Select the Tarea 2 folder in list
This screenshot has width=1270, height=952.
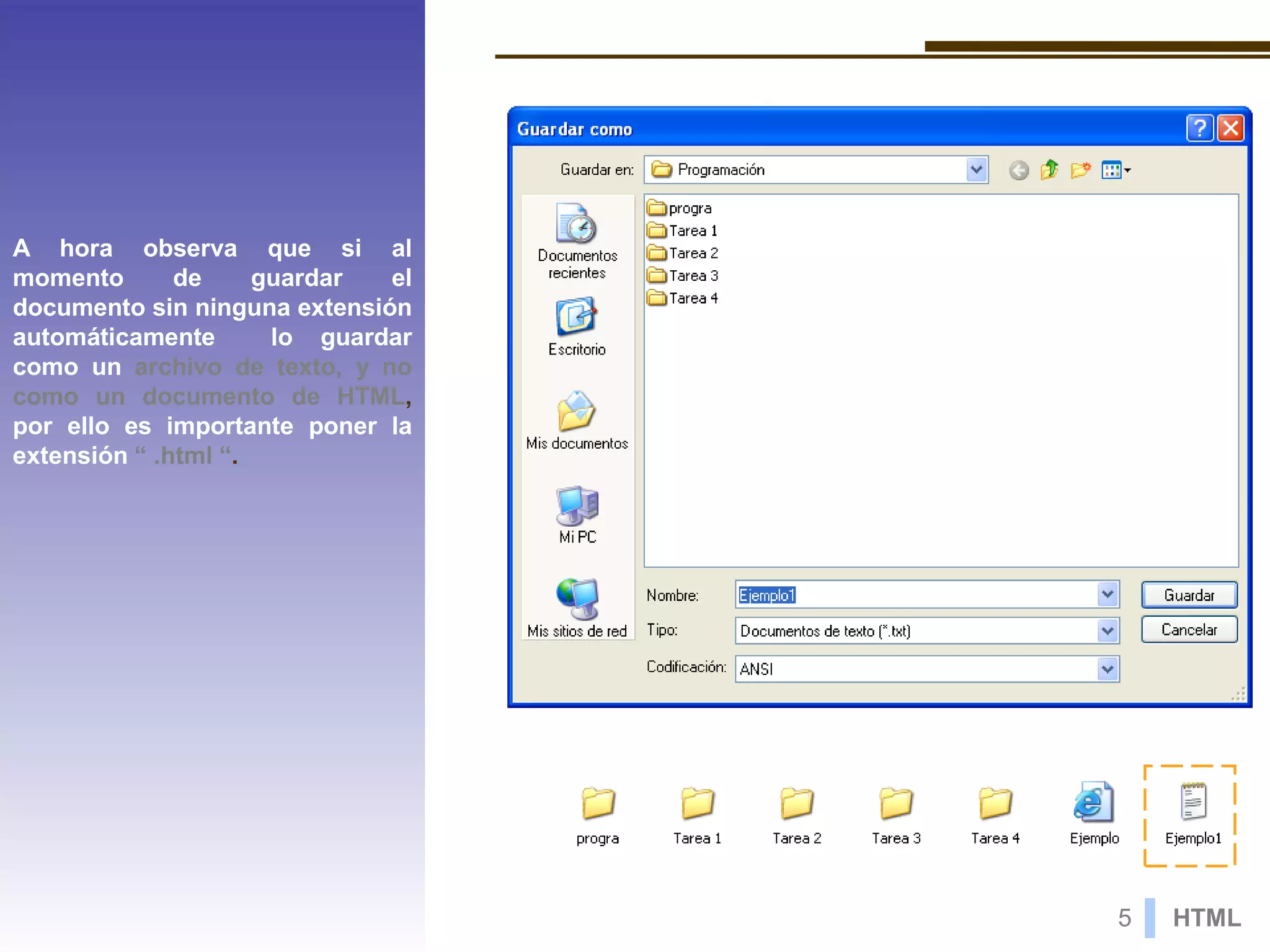pyautogui.click(x=682, y=253)
